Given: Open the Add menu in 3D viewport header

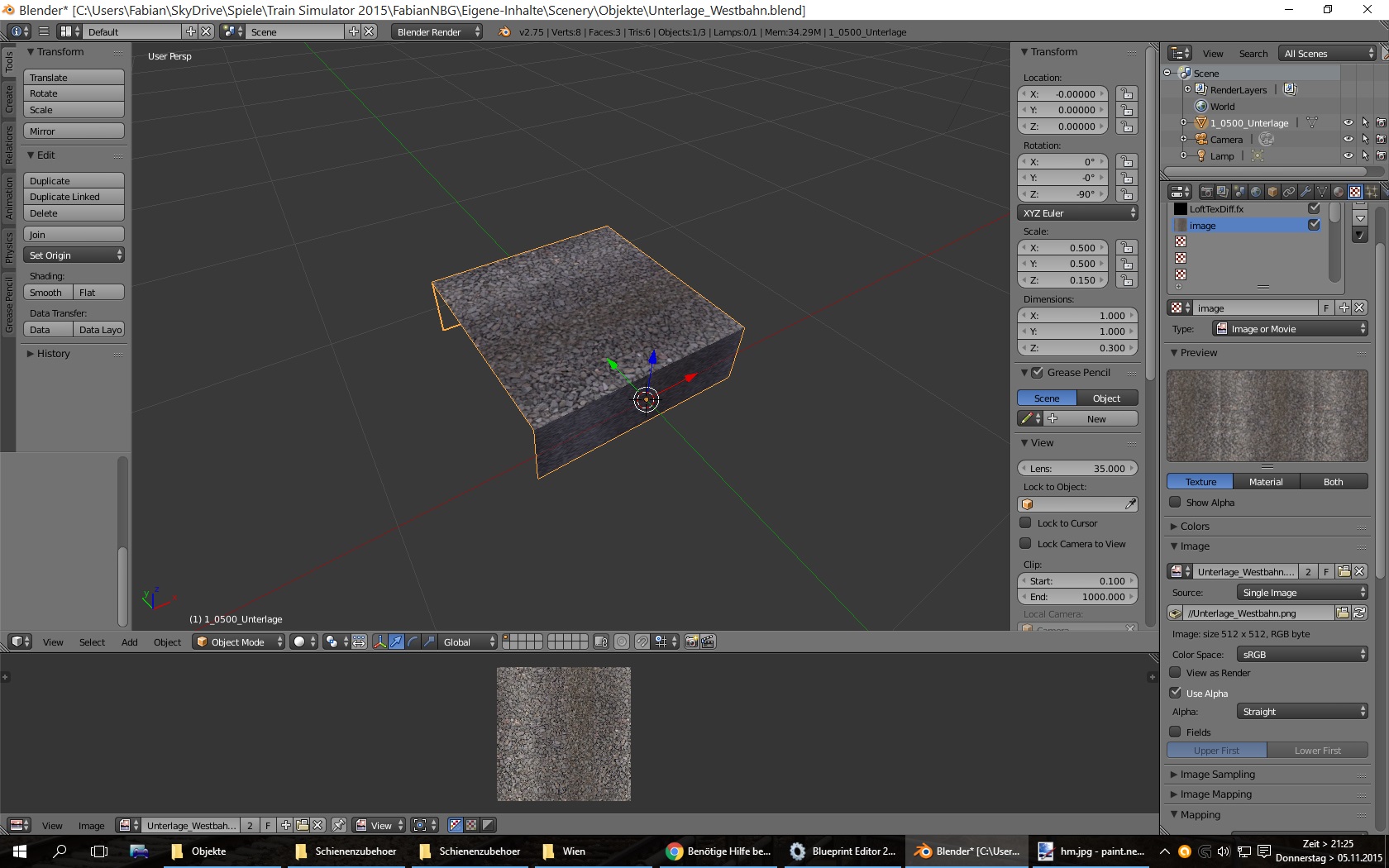Looking at the screenshot, I should [x=129, y=642].
